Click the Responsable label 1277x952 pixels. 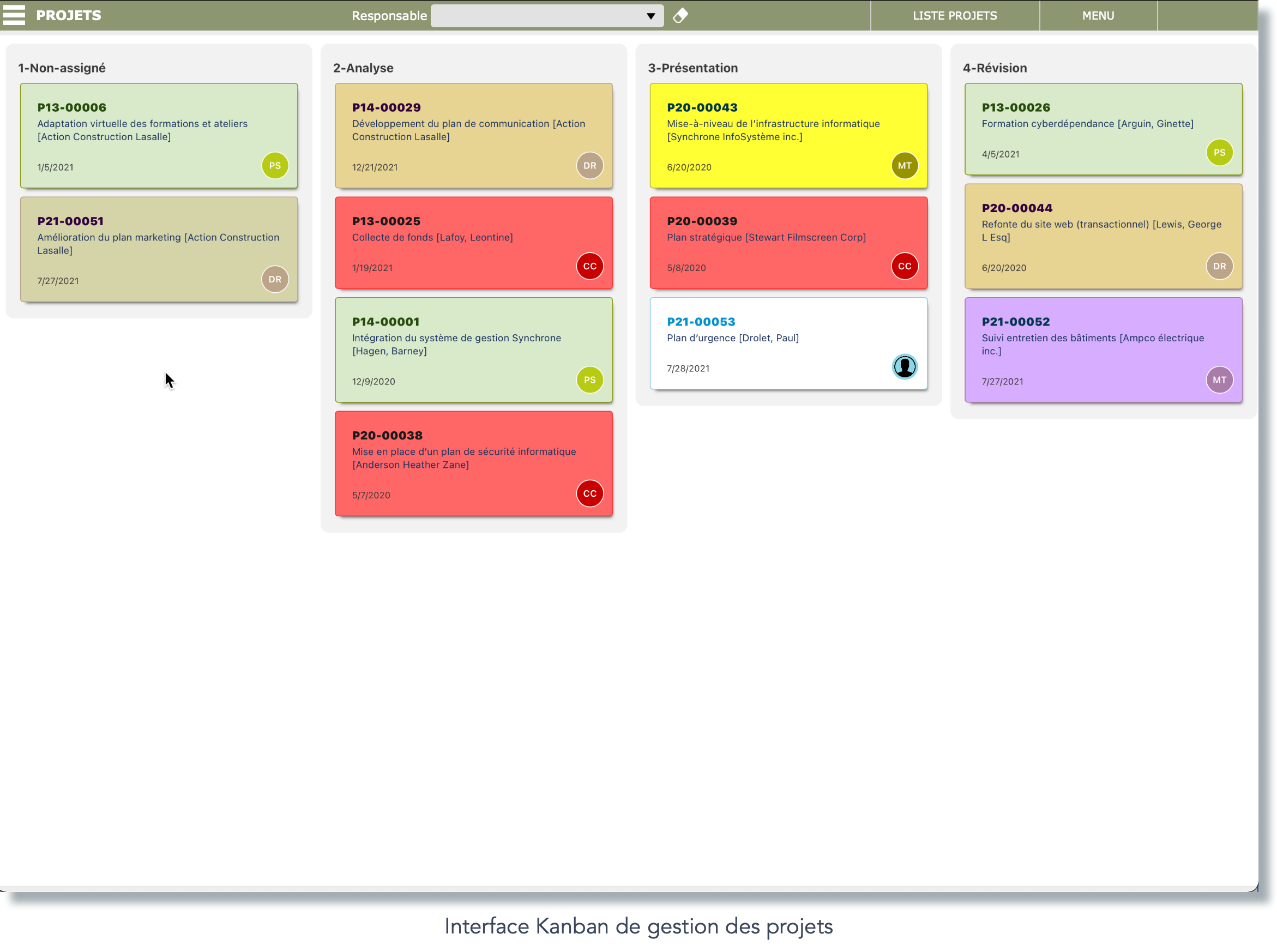click(389, 16)
